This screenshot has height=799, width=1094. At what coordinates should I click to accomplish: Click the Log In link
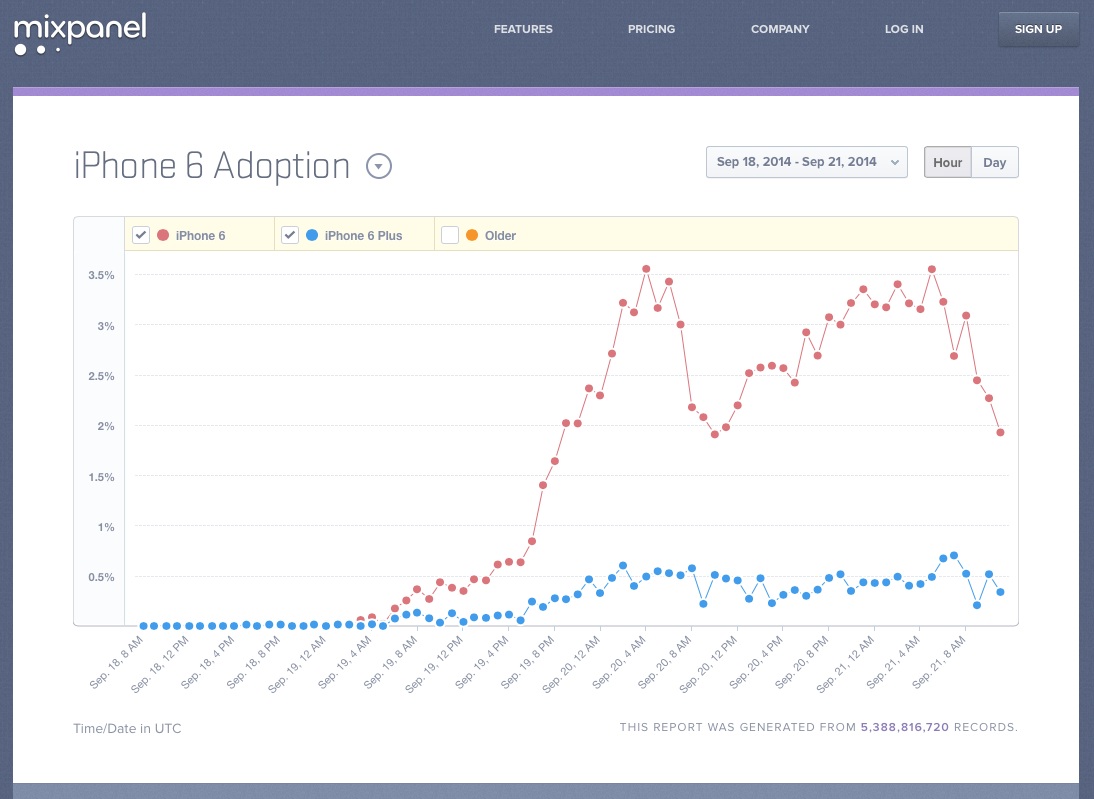904,29
